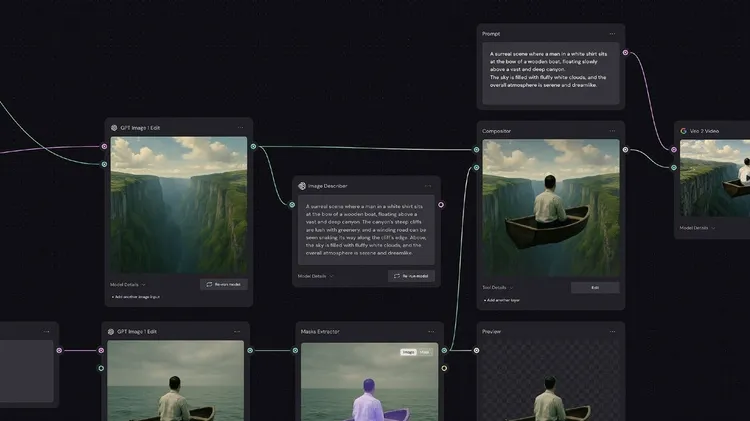Open the three-dot menu of the Compositor node
The width and height of the screenshot is (750, 421).
click(x=612, y=130)
